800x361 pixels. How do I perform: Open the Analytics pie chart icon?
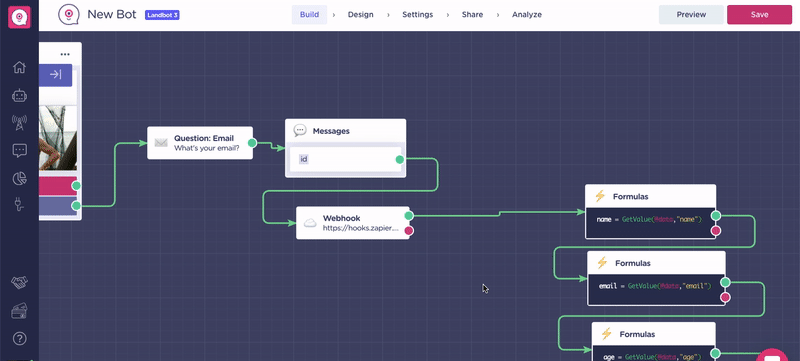[19, 178]
